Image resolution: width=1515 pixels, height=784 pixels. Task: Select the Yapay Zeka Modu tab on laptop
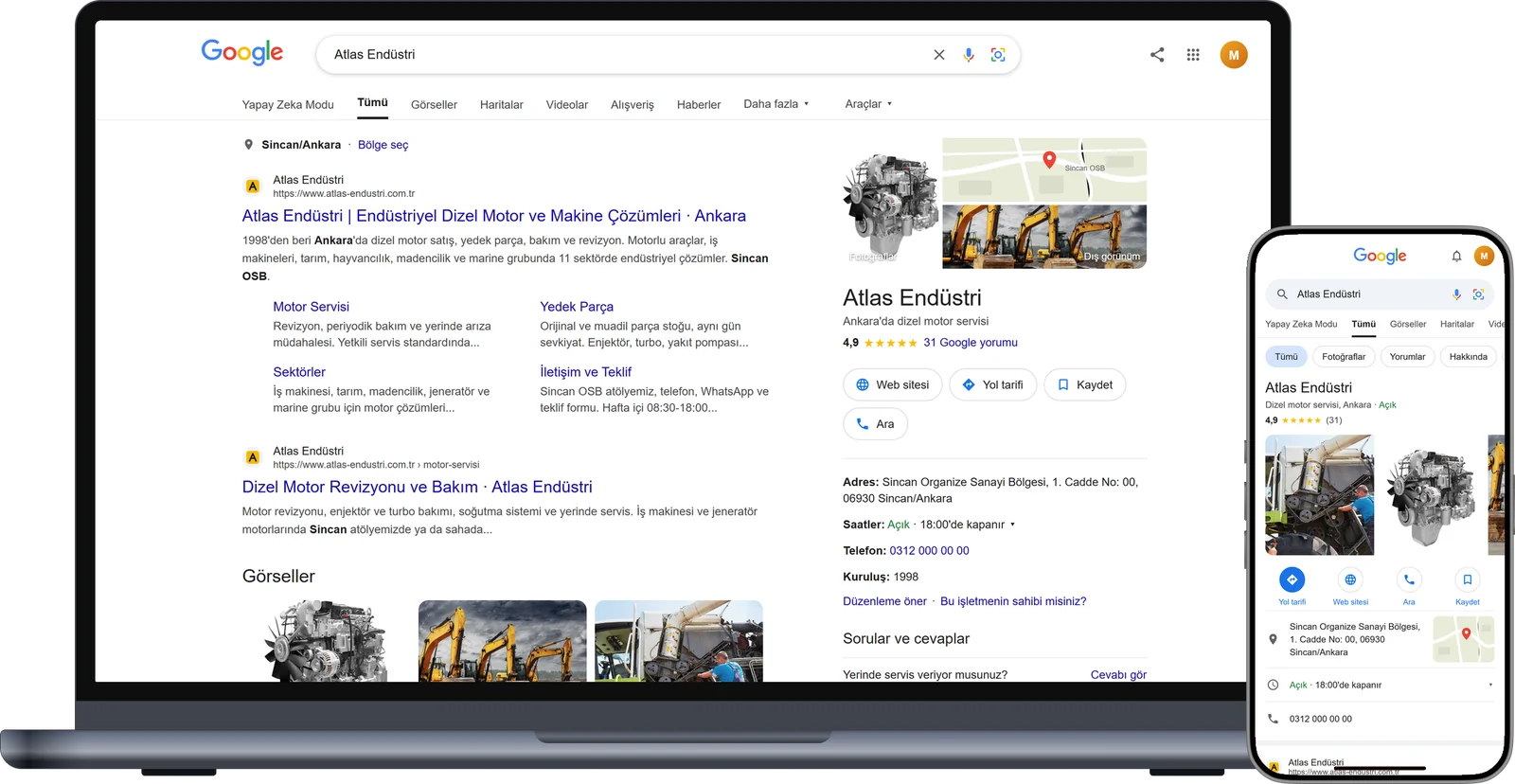click(x=288, y=105)
